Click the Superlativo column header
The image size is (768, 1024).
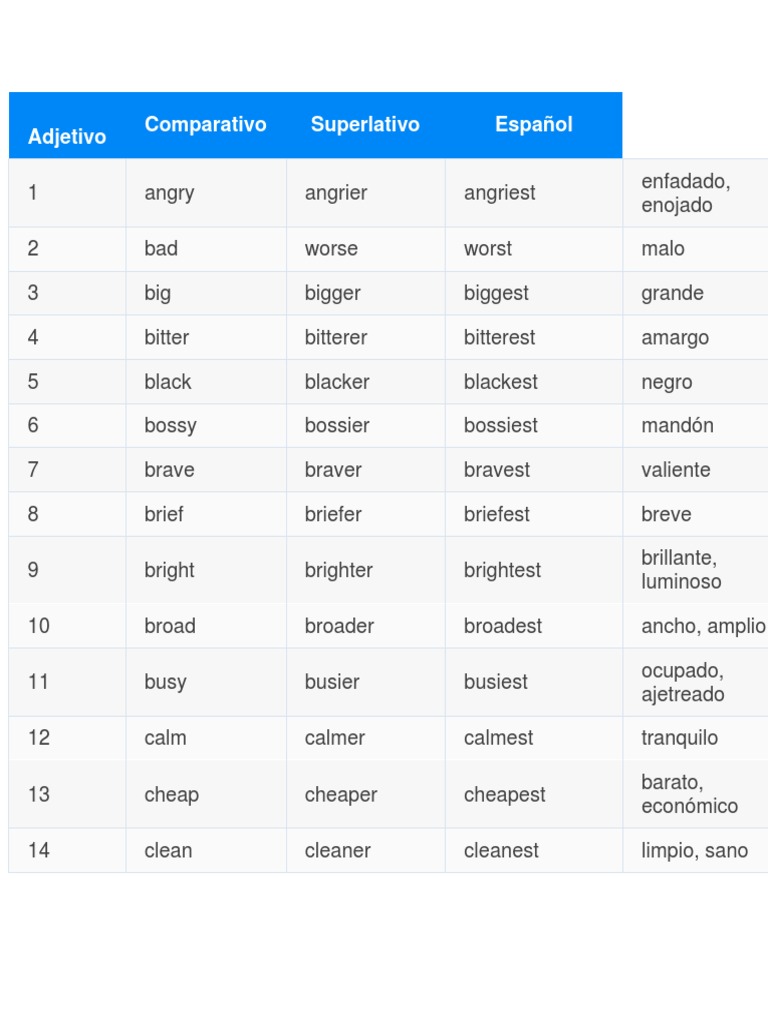(365, 125)
